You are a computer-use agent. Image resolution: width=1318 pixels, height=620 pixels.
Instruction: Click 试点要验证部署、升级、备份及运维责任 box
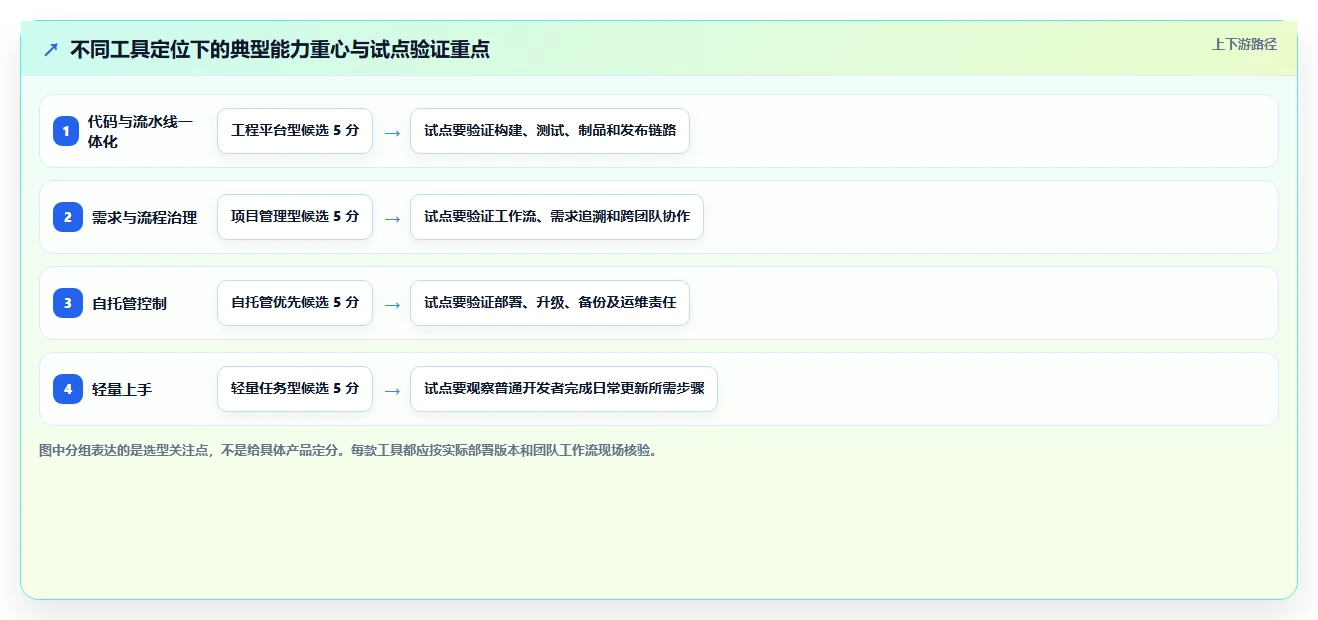coord(550,303)
